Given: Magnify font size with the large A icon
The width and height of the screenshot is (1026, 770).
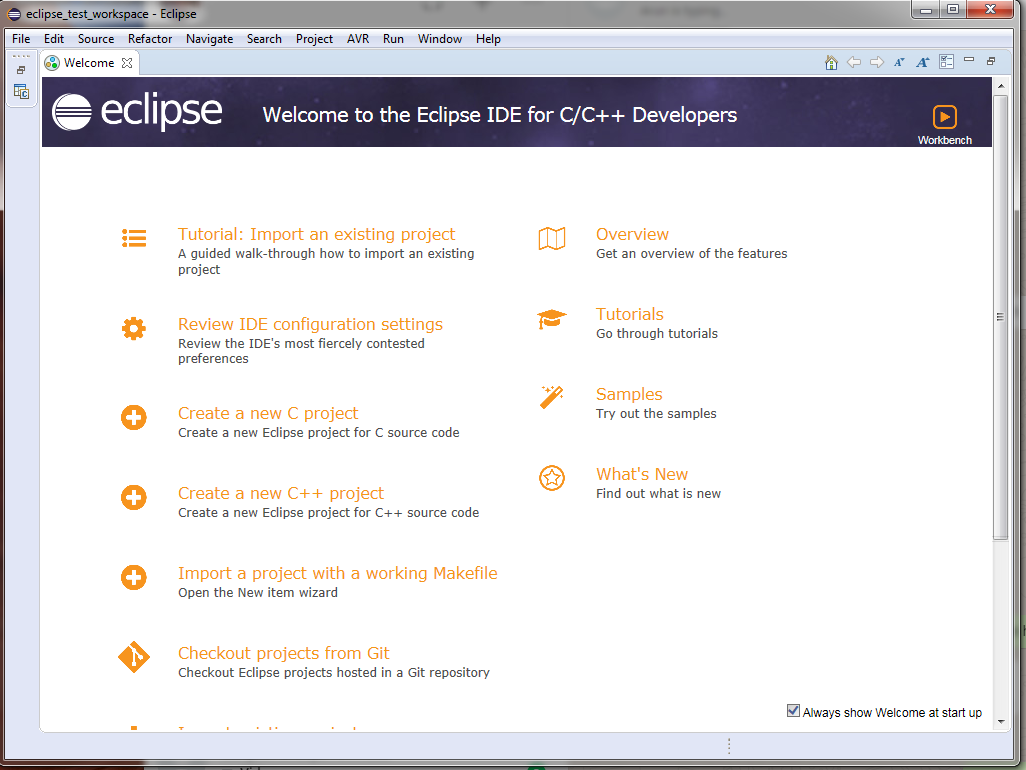Looking at the screenshot, I should [923, 62].
